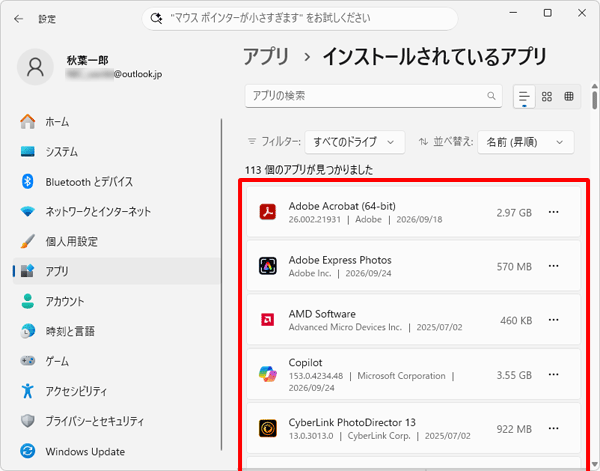This screenshot has width=600, height=471.
Task: Open Gaming settings
Action: point(117,361)
